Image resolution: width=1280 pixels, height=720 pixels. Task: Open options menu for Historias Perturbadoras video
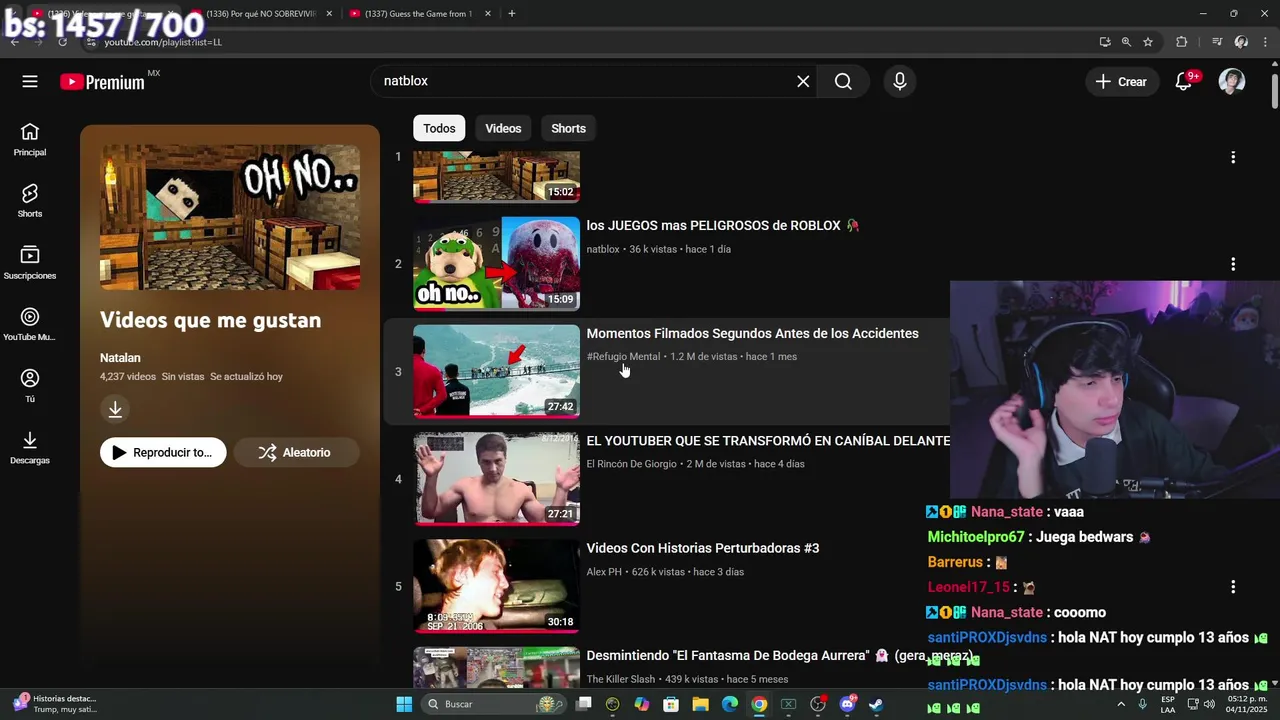click(1233, 587)
